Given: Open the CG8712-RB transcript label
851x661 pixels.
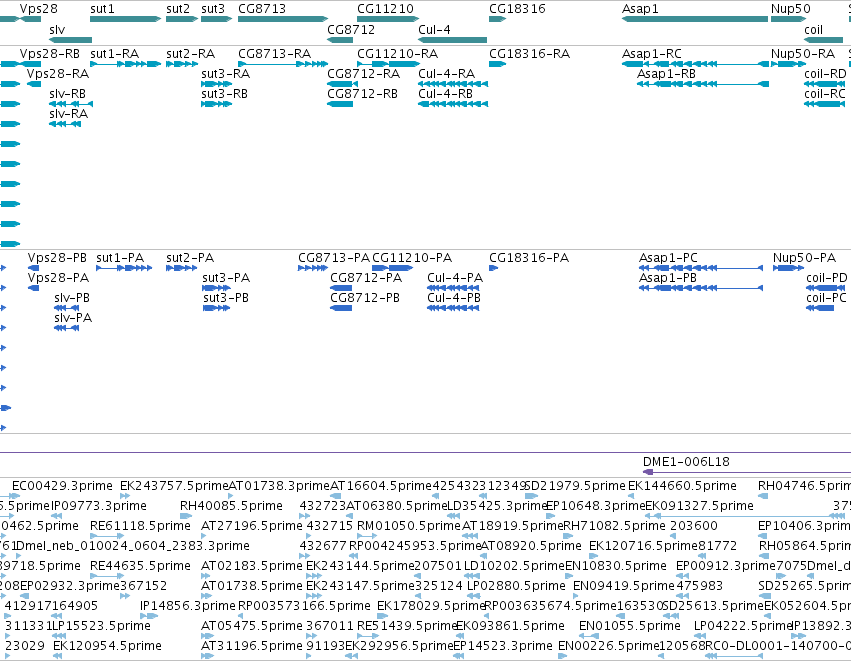Looking at the screenshot, I should coord(363,94).
